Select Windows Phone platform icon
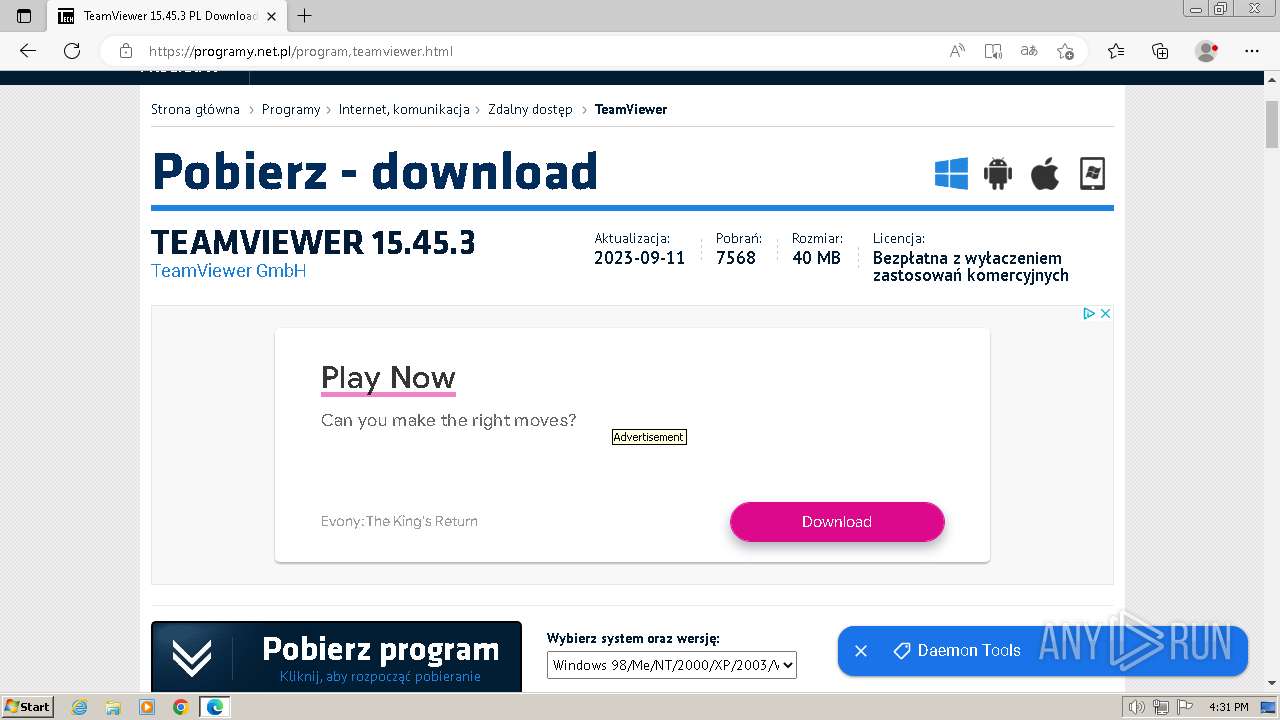Image resolution: width=1280 pixels, height=720 pixels. click(1092, 173)
